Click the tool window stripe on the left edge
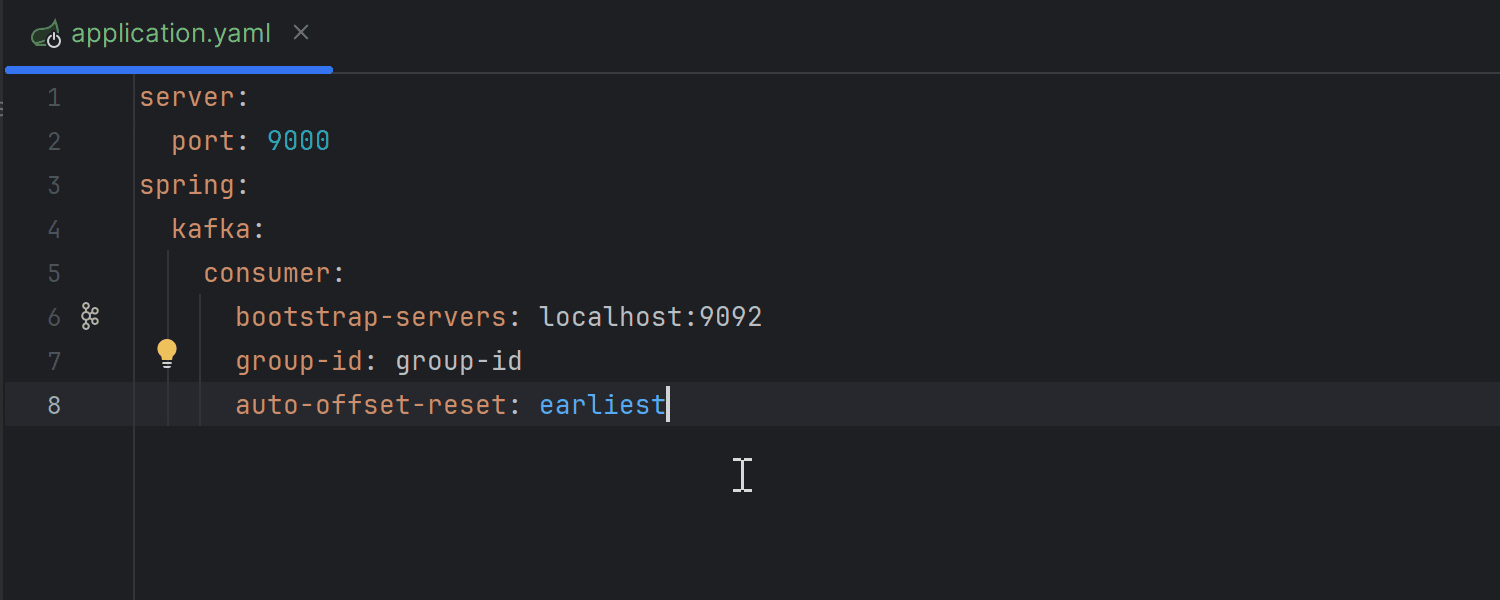Image resolution: width=1500 pixels, height=600 pixels. pos(5,110)
